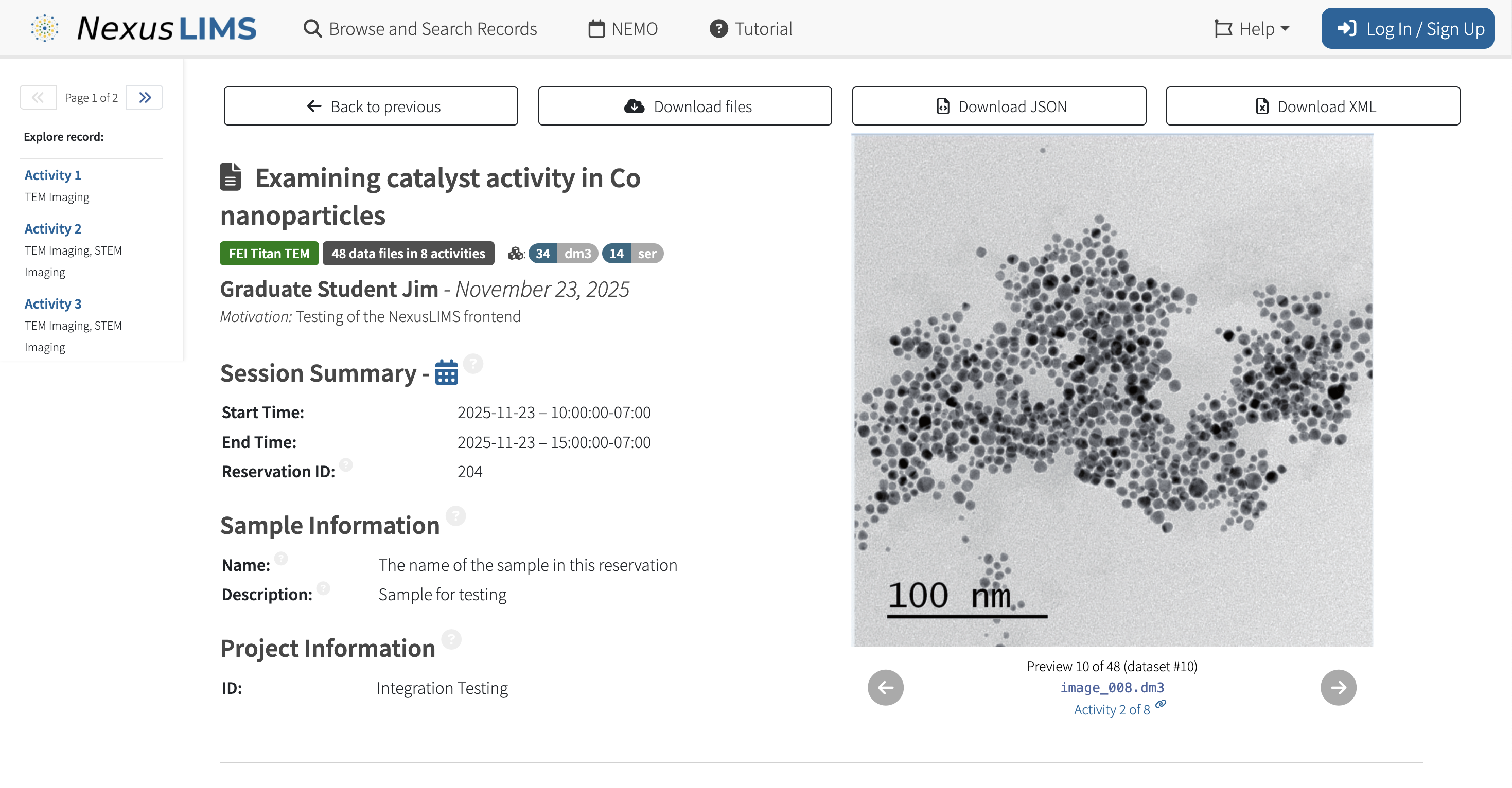This screenshot has width=1512, height=788.
Task: Click Back to previous button
Action: click(x=371, y=106)
